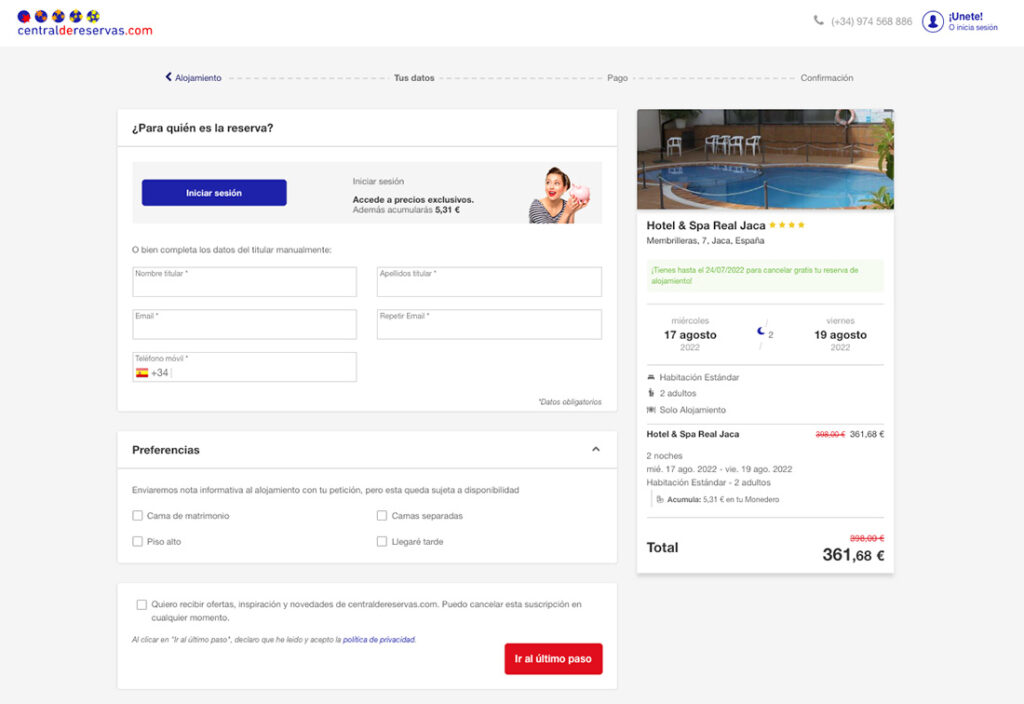Focus the Teléfono móvil field
This screenshot has width=1024, height=704.
(244, 367)
